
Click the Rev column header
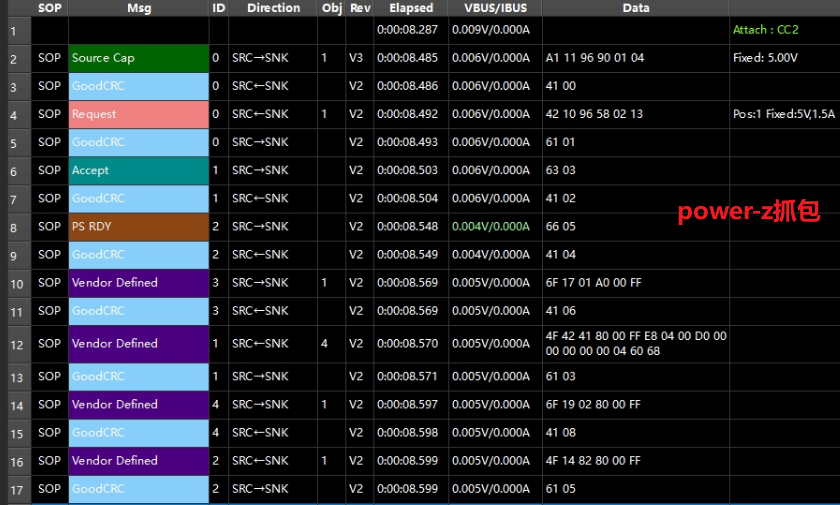point(360,8)
